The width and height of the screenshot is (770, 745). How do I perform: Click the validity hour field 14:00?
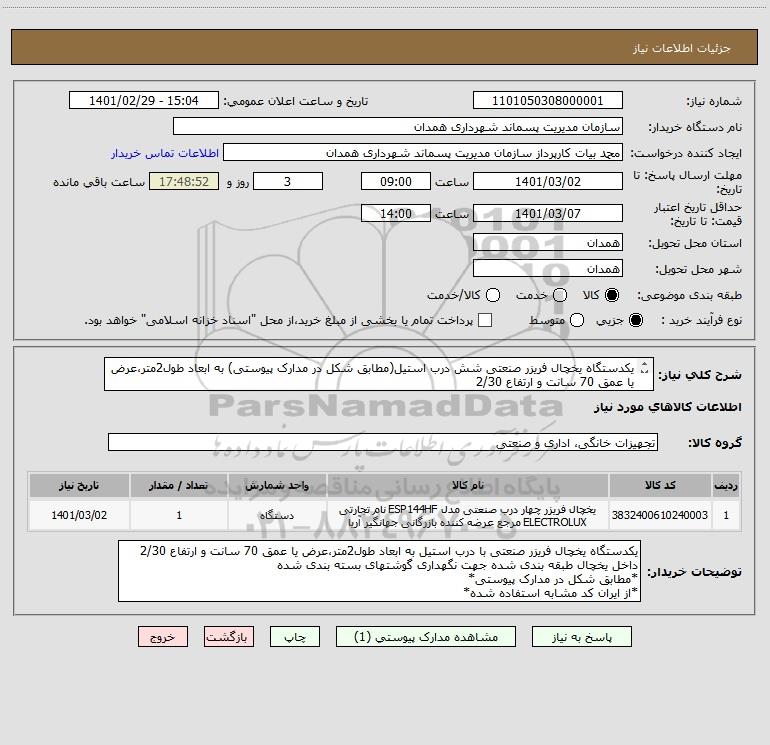point(396,213)
